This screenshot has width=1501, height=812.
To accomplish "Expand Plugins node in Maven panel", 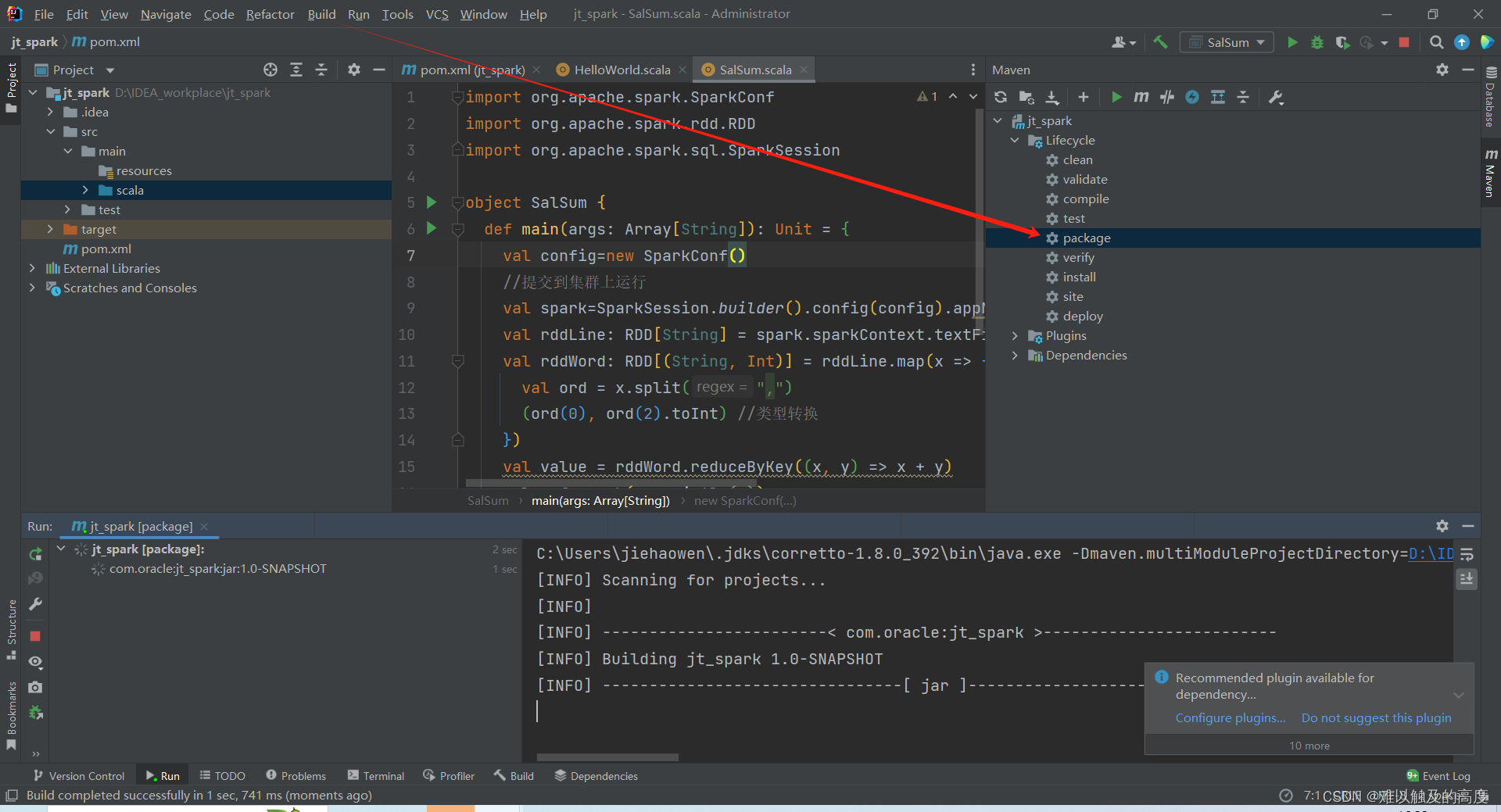I will [x=1015, y=335].
